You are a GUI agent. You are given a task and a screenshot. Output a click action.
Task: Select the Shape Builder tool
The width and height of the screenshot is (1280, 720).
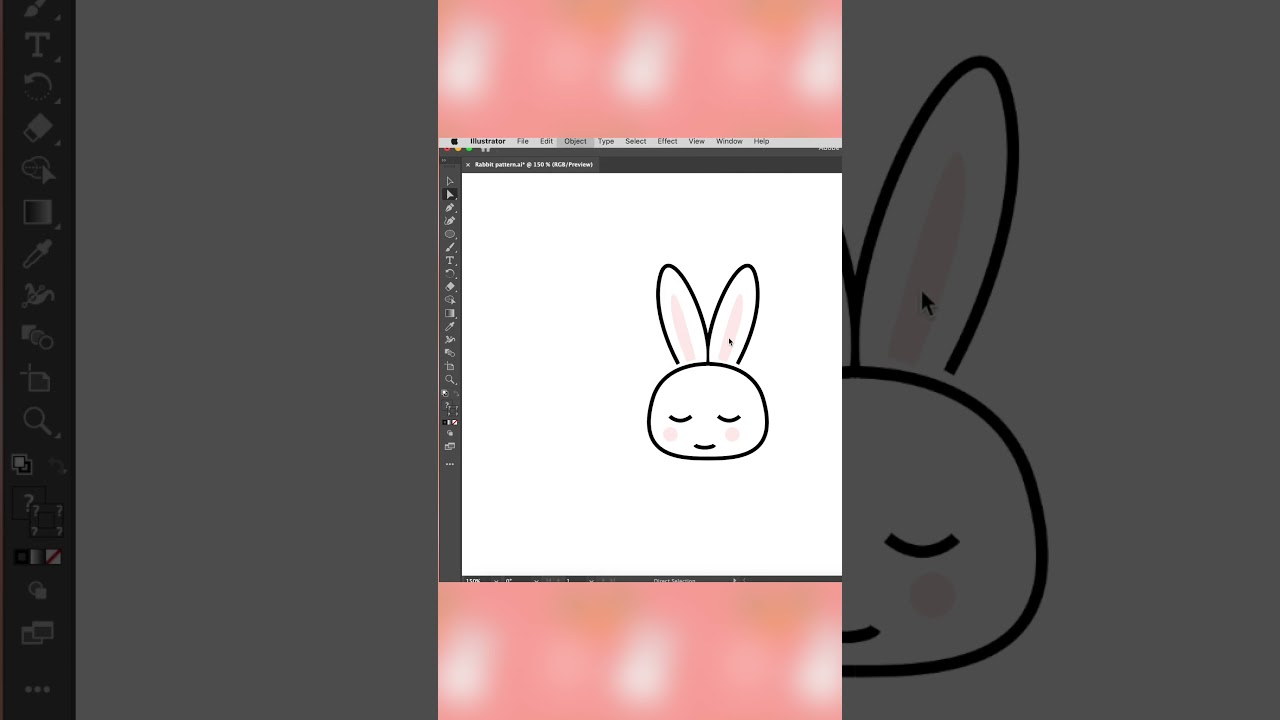(450, 299)
